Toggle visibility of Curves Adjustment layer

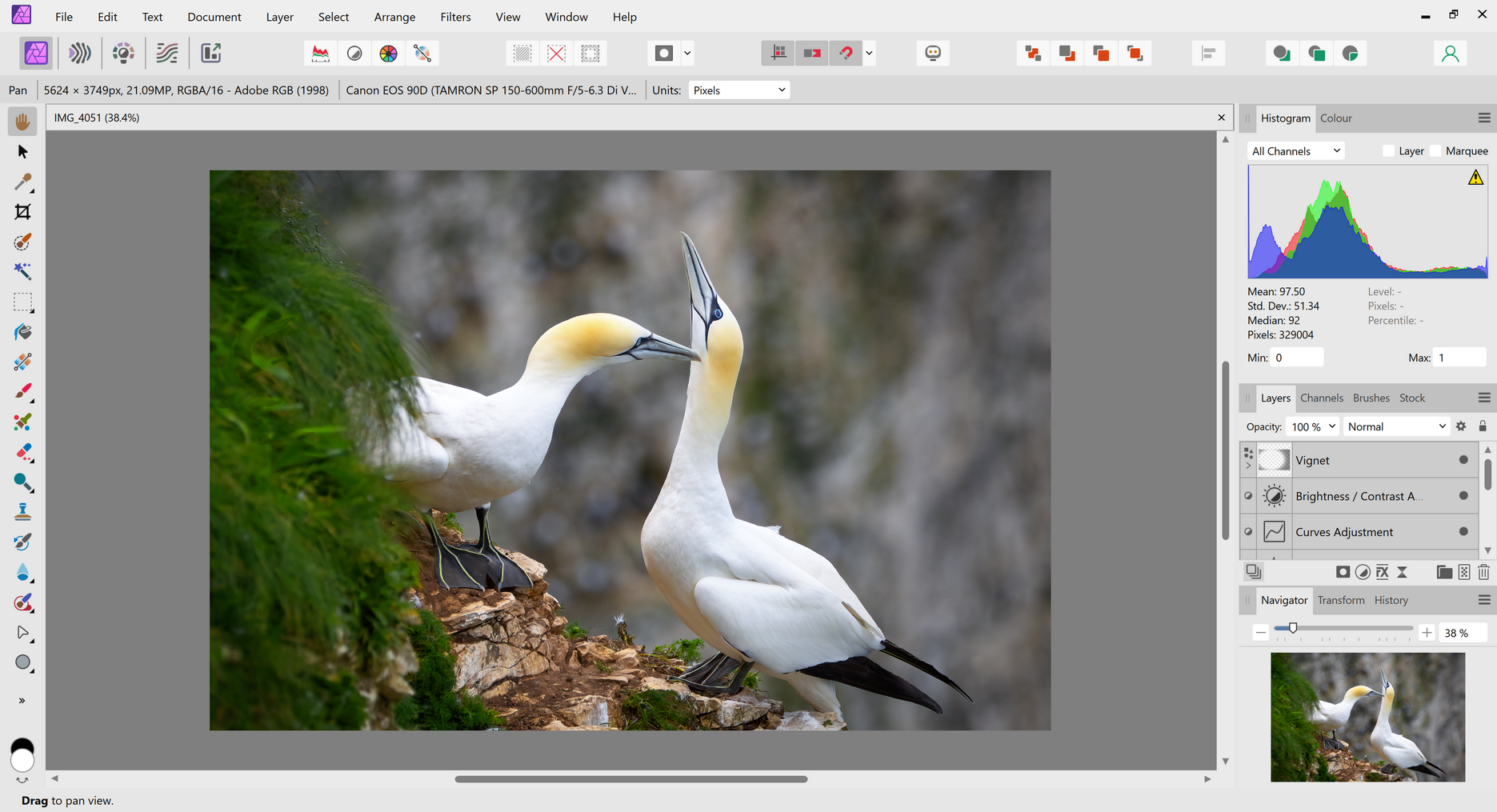pyautogui.click(x=1463, y=531)
